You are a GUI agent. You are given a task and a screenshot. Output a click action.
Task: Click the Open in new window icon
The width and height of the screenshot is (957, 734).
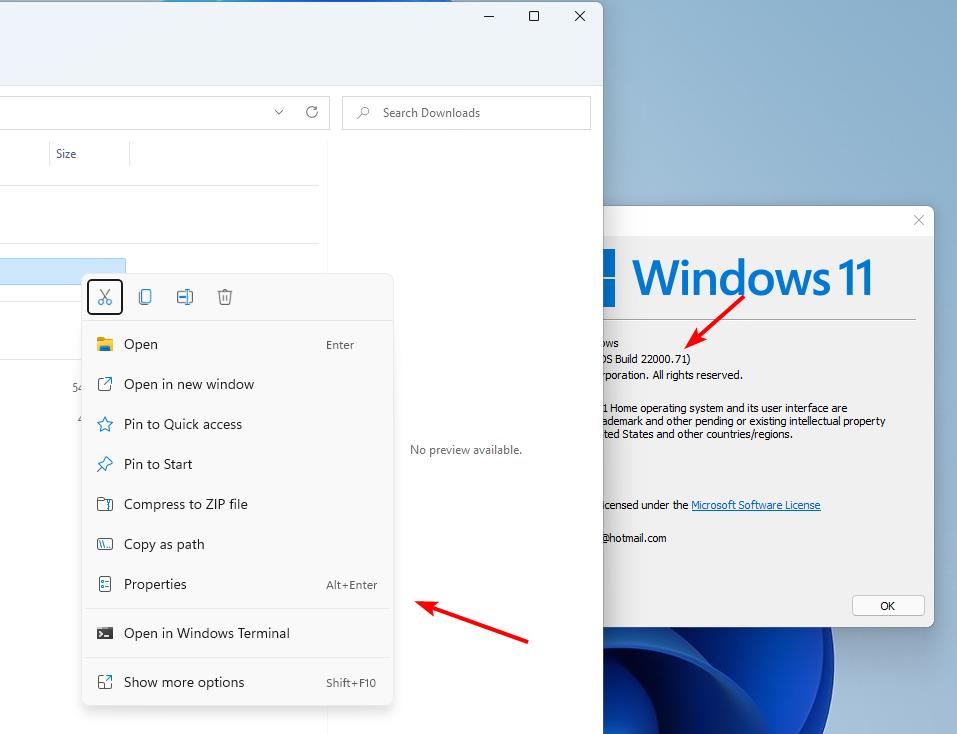click(105, 384)
